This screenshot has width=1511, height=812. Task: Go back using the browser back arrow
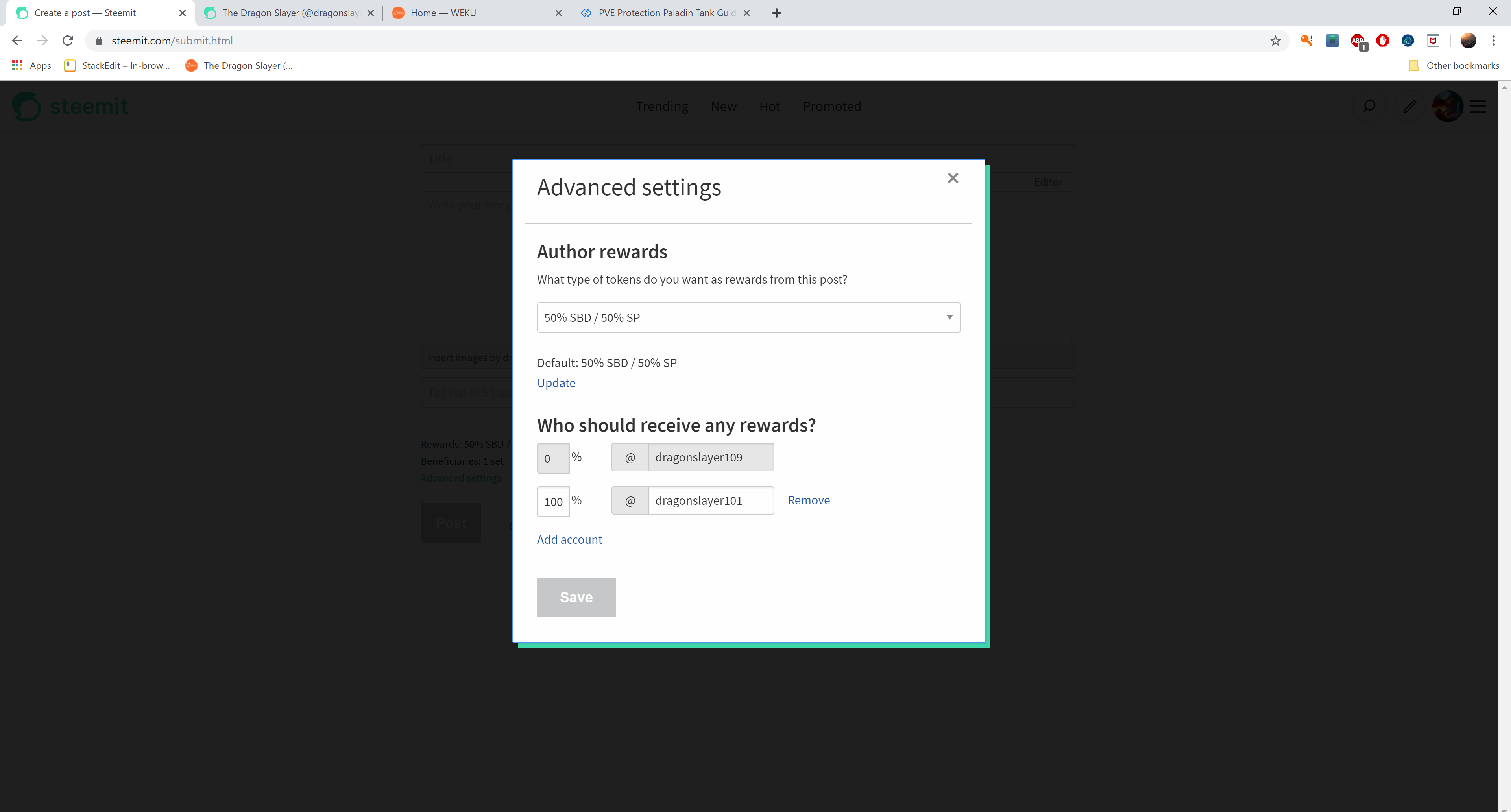(x=17, y=41)
